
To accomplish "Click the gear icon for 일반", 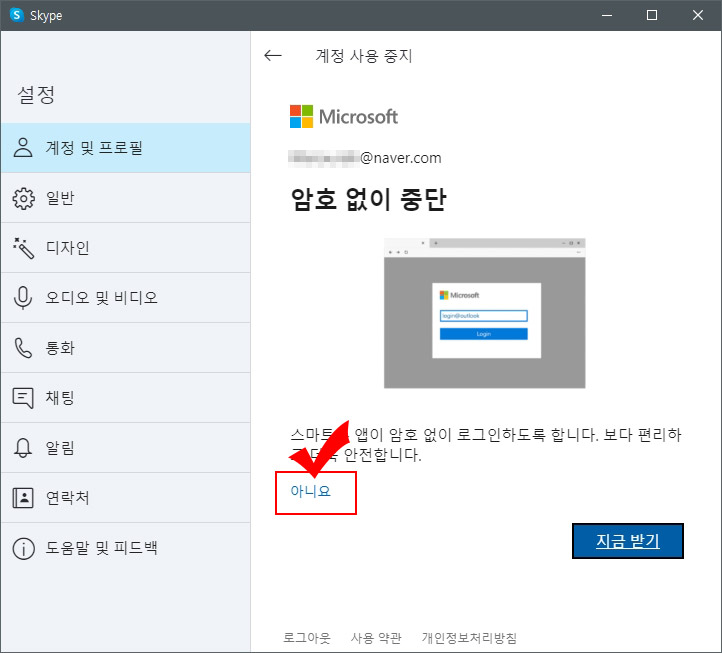I will coord(23,198).
